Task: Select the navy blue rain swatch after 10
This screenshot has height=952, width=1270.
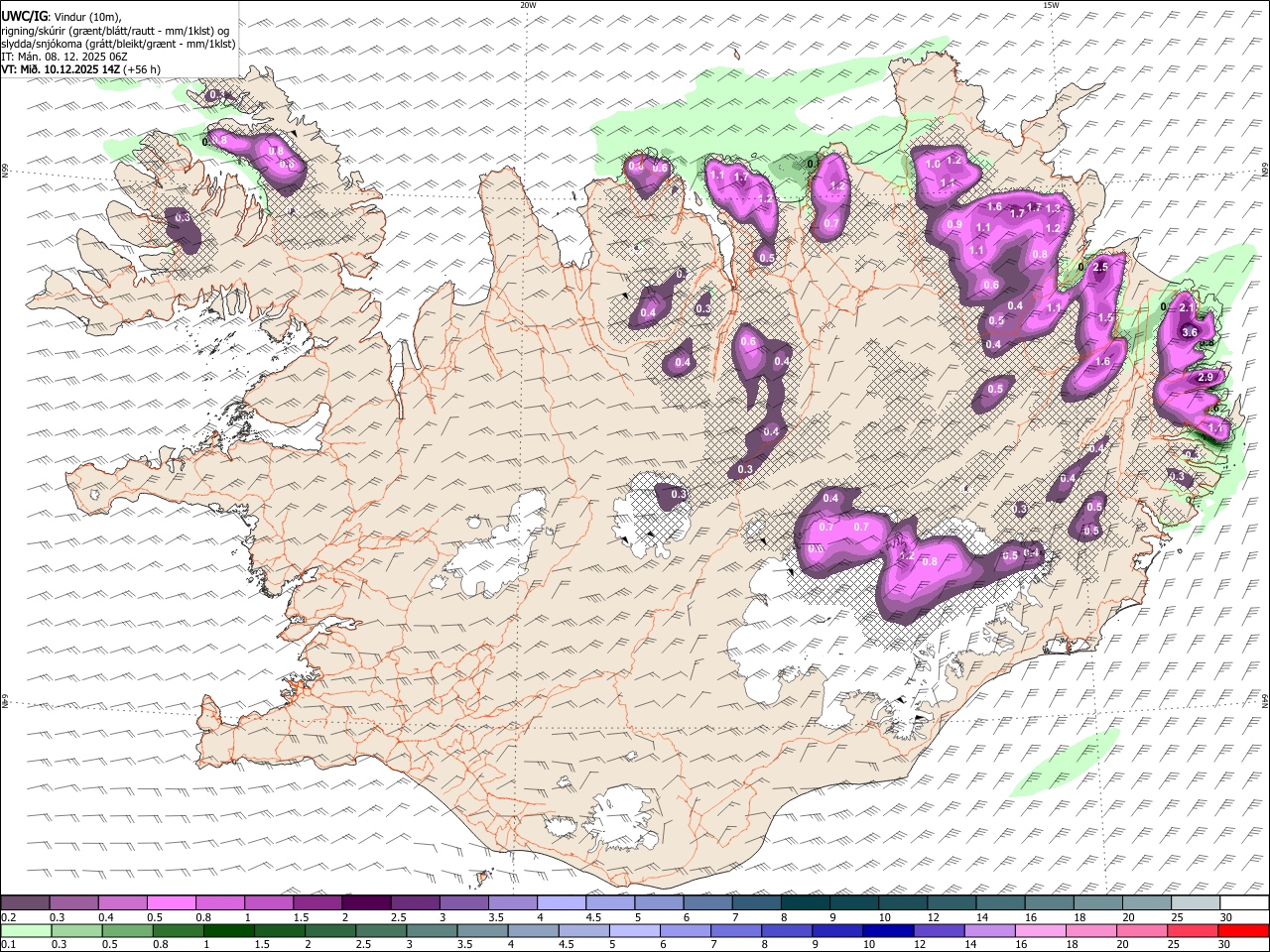Action: pyautogui.click(x=886, y=930)
